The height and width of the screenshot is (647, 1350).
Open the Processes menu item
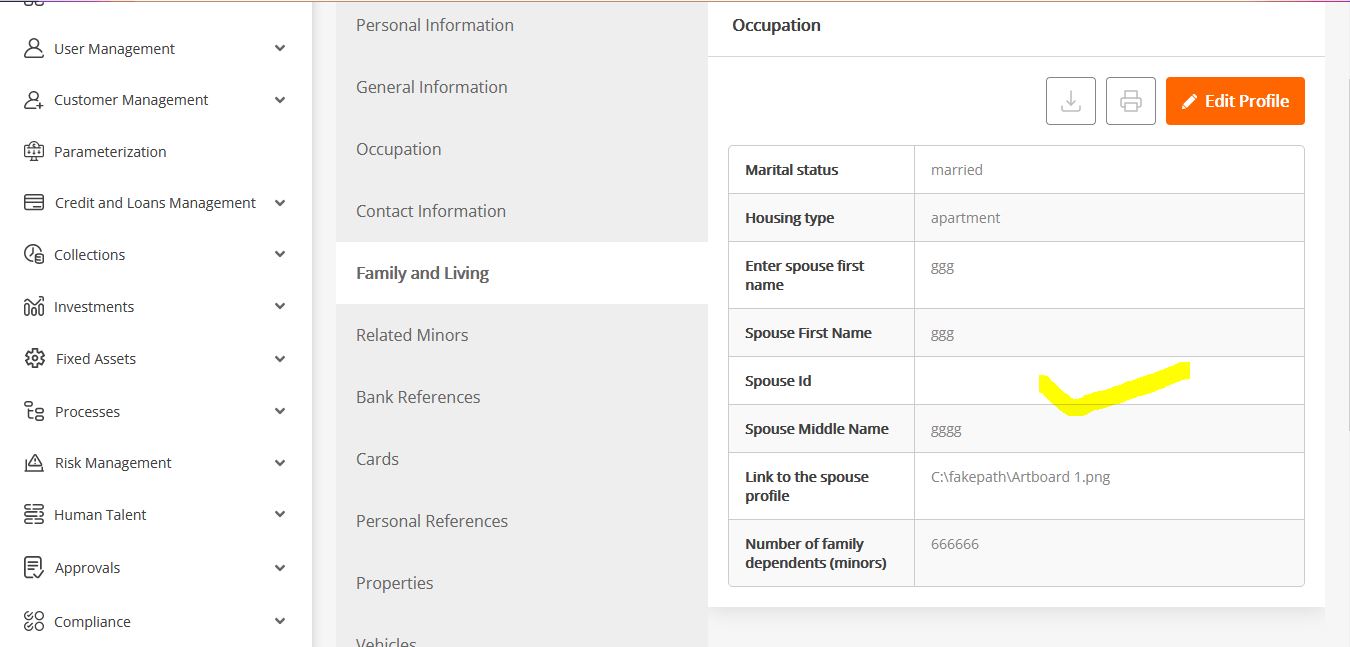[x=87, y=411]
